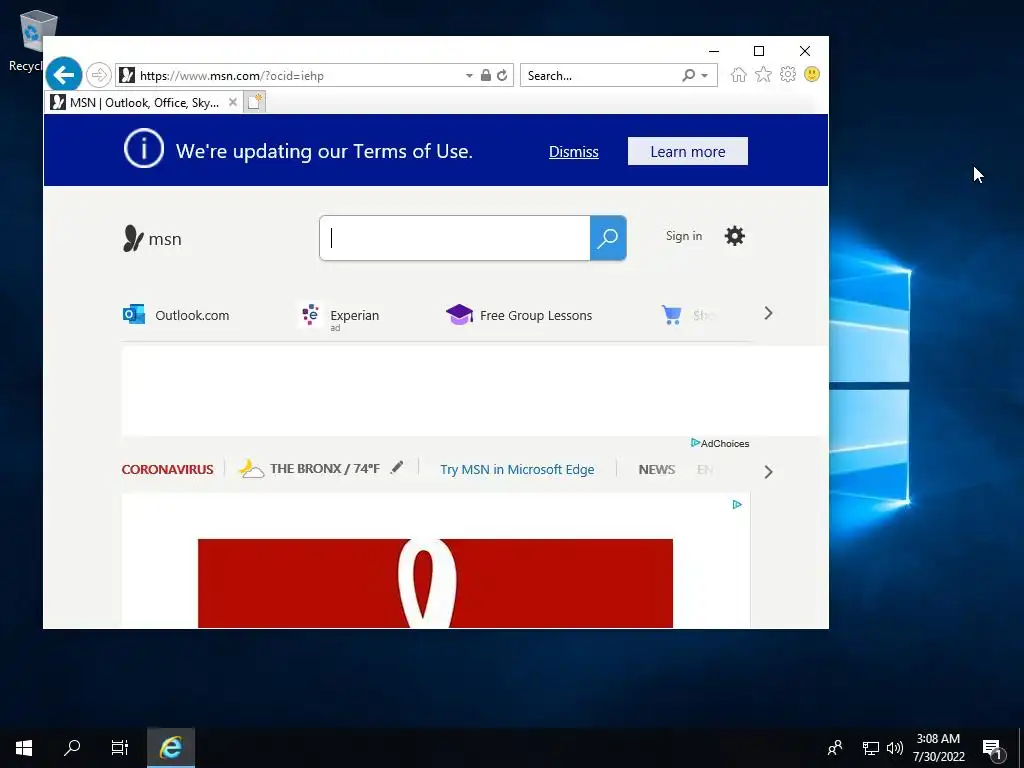1024x768 pixels.
Task: Open the Outlook.com icon shortcut
Action: pyautogui.click(x=134, y=314)
